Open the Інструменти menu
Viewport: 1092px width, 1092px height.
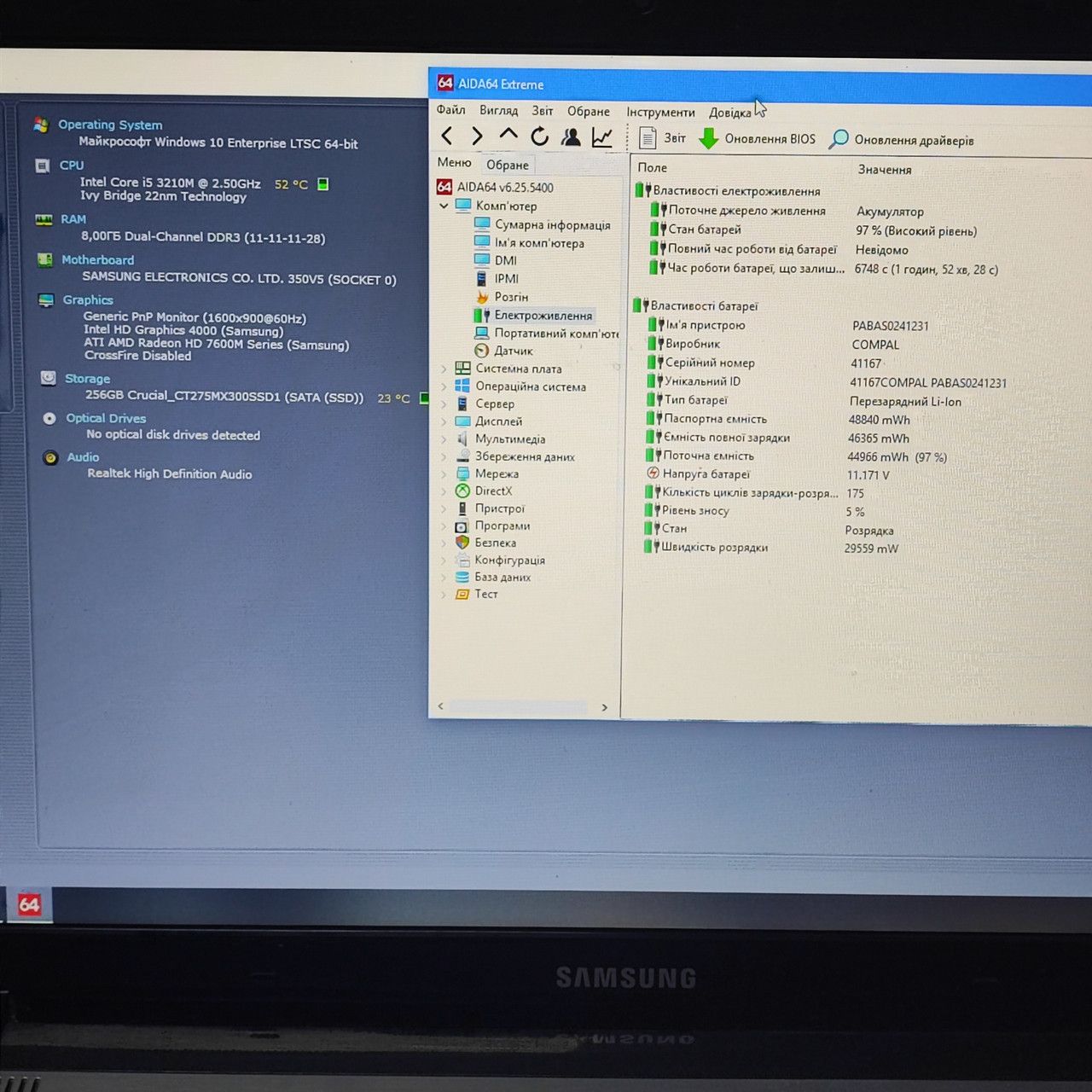tap(660, 112)
